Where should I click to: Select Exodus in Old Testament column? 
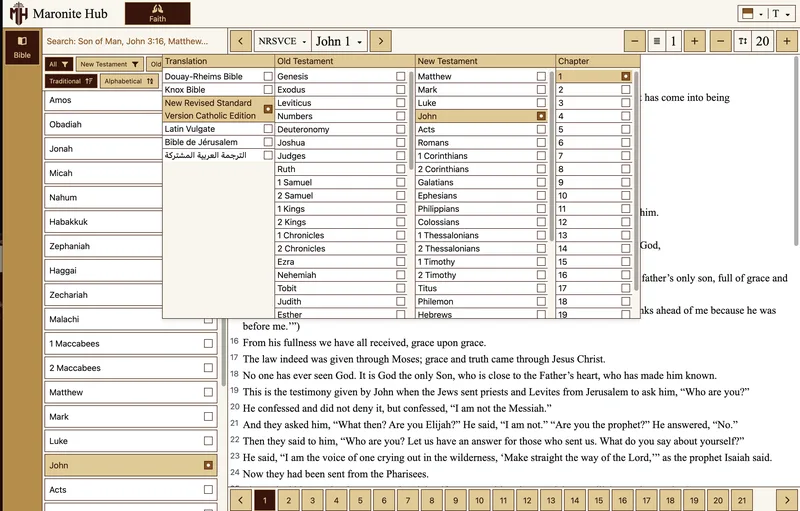341,89
